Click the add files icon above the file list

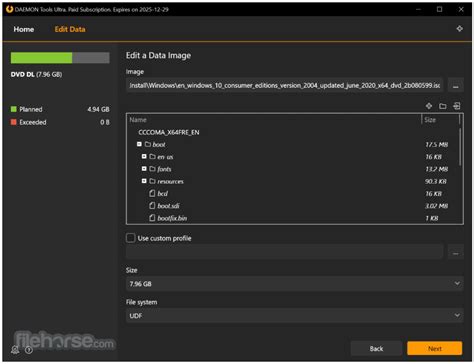[429, 106]
